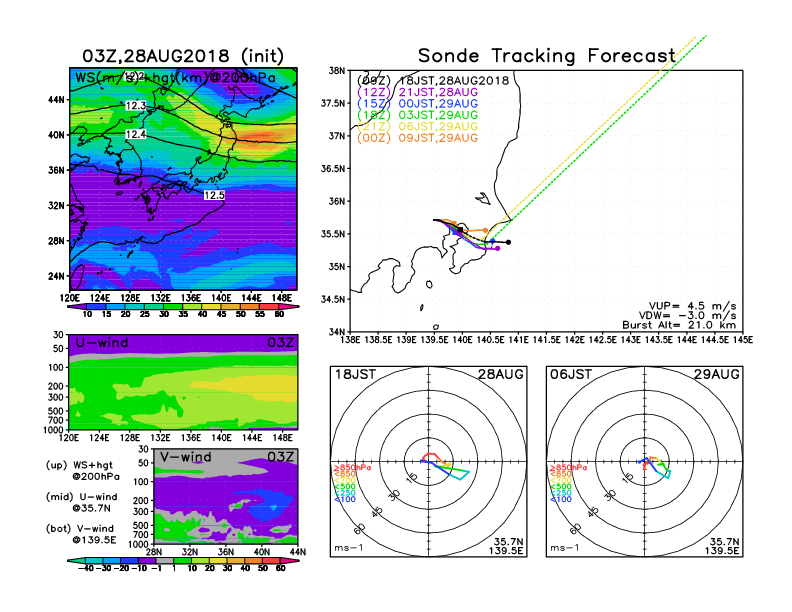Click the "18JST" hodograph label

coord(355,374)
